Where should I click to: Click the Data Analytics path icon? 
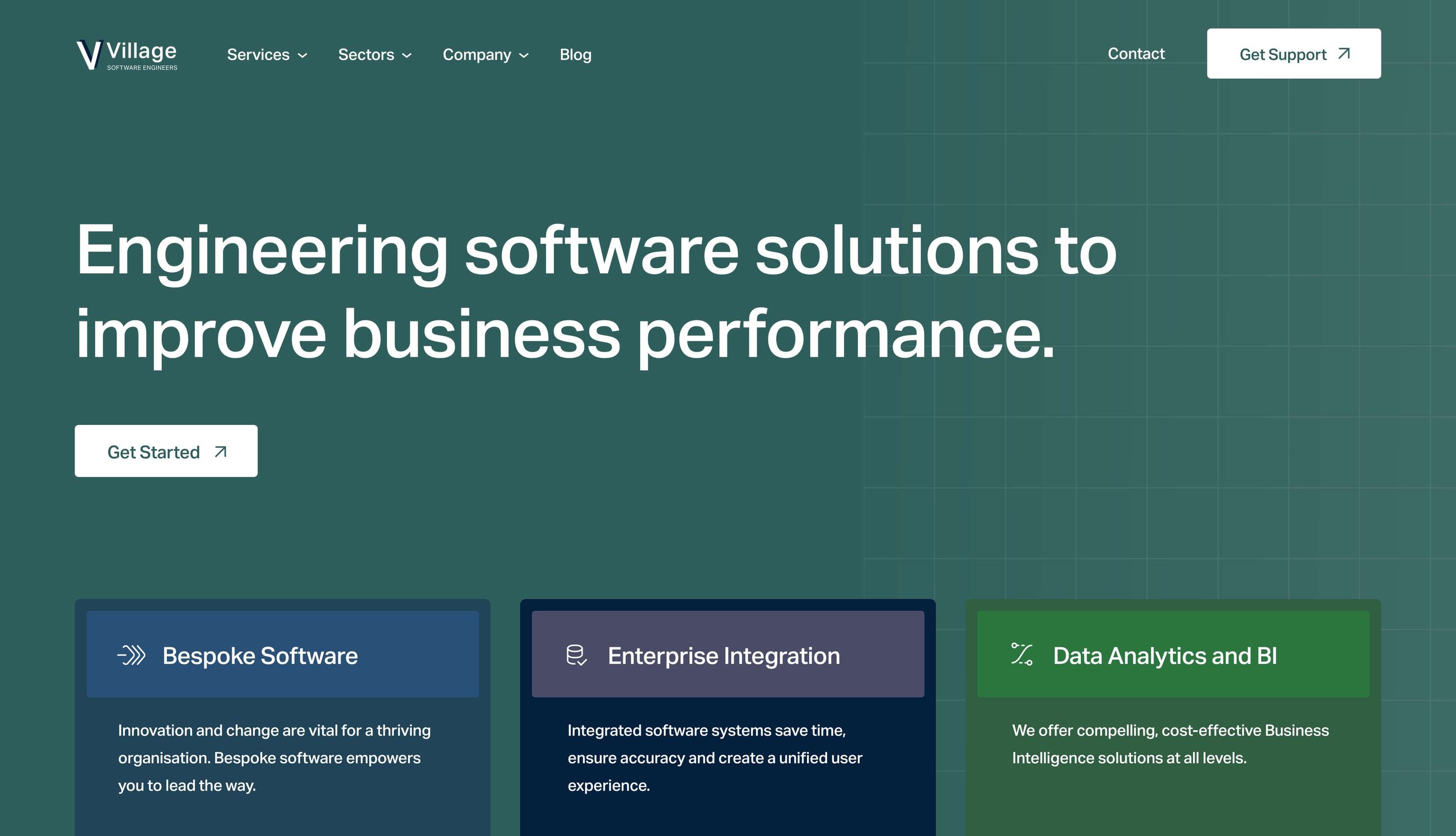1021,654
